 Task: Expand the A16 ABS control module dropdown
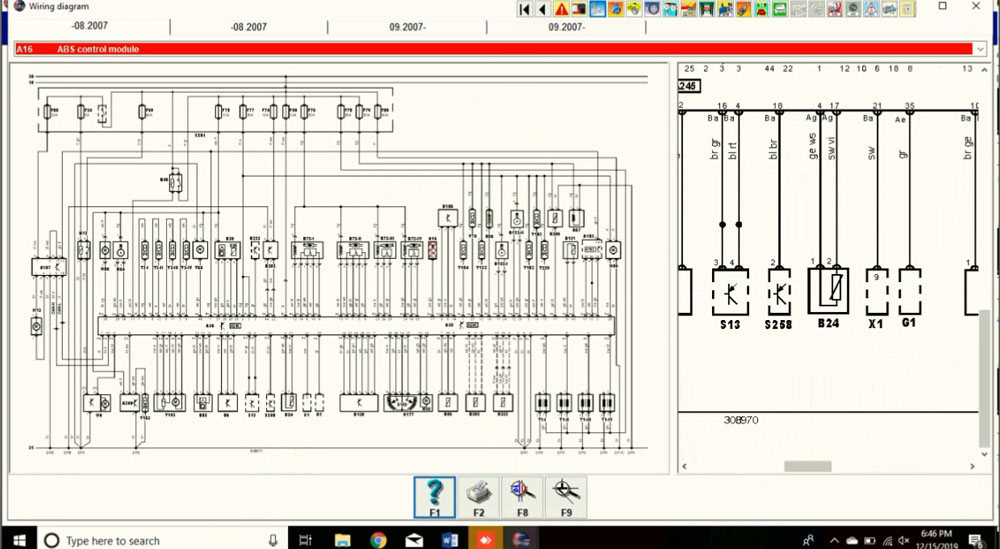click(x=980, y=49)
